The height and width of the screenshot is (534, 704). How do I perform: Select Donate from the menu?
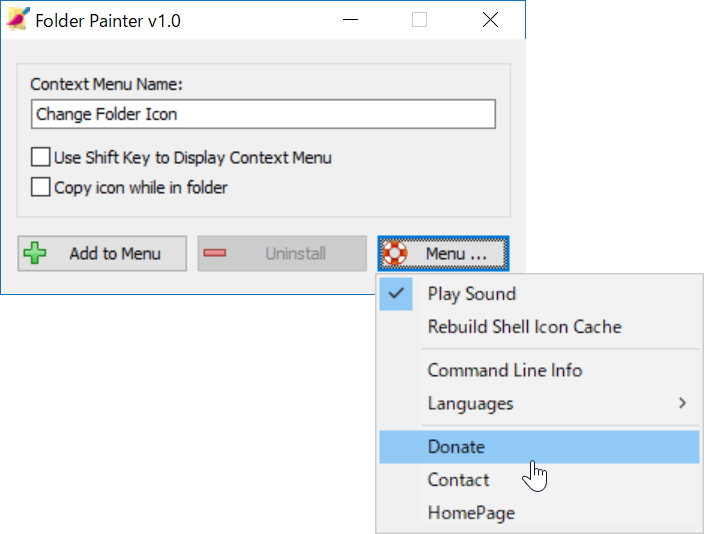pos(539,447)
